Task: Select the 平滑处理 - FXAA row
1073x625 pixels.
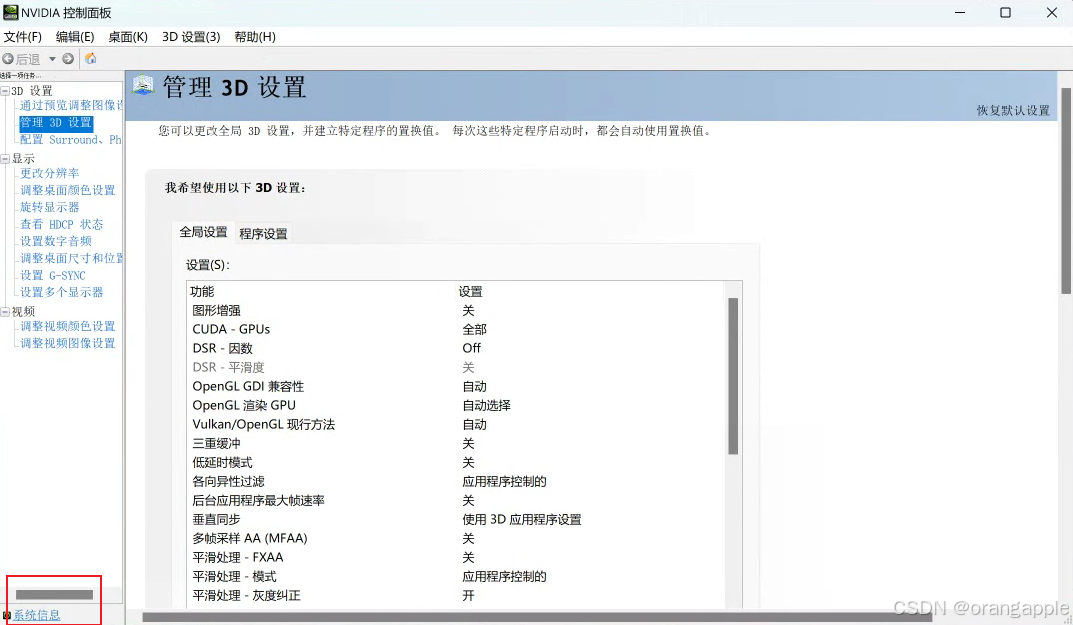Action: click(x=455, y=557)
